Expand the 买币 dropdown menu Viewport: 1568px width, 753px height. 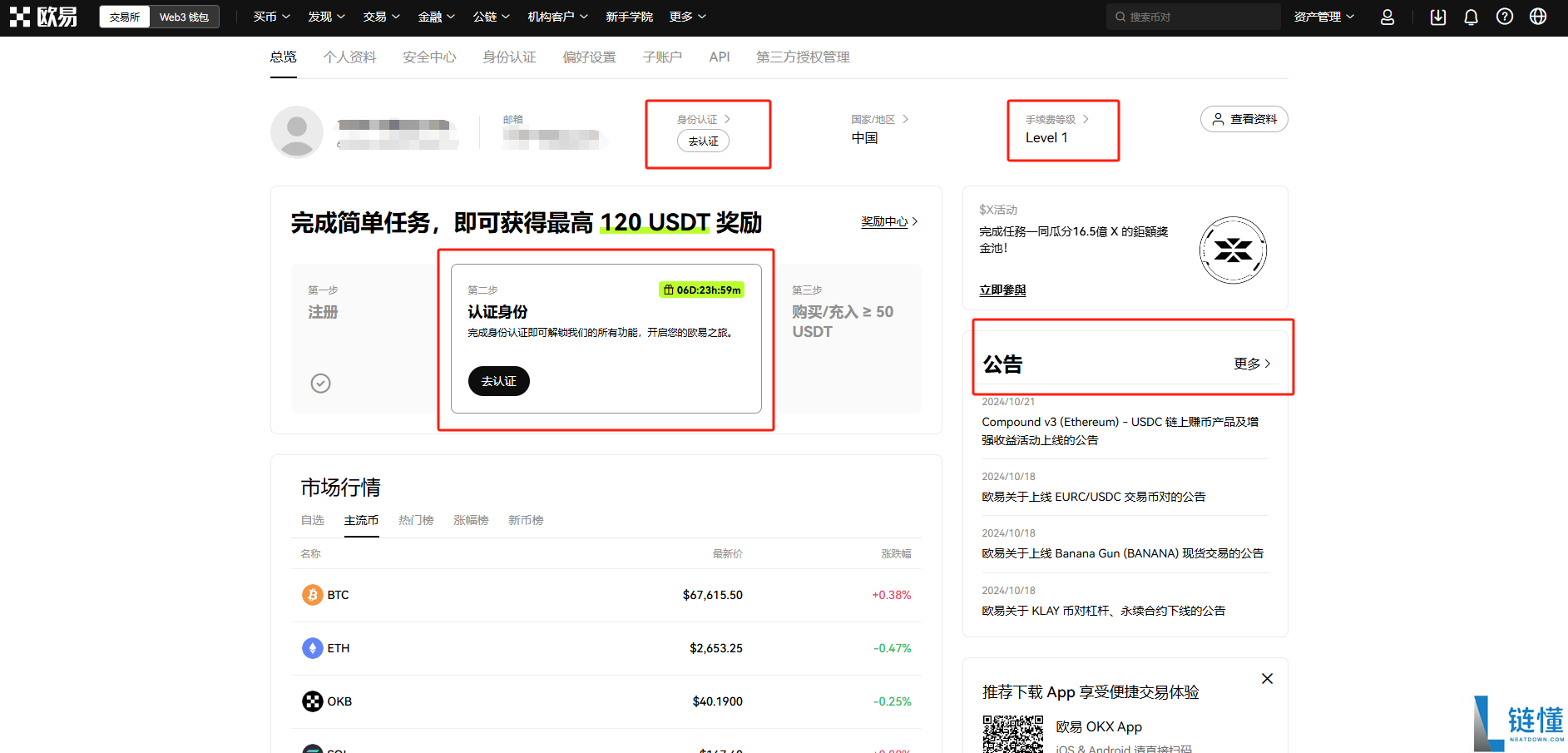click(272, 17)
